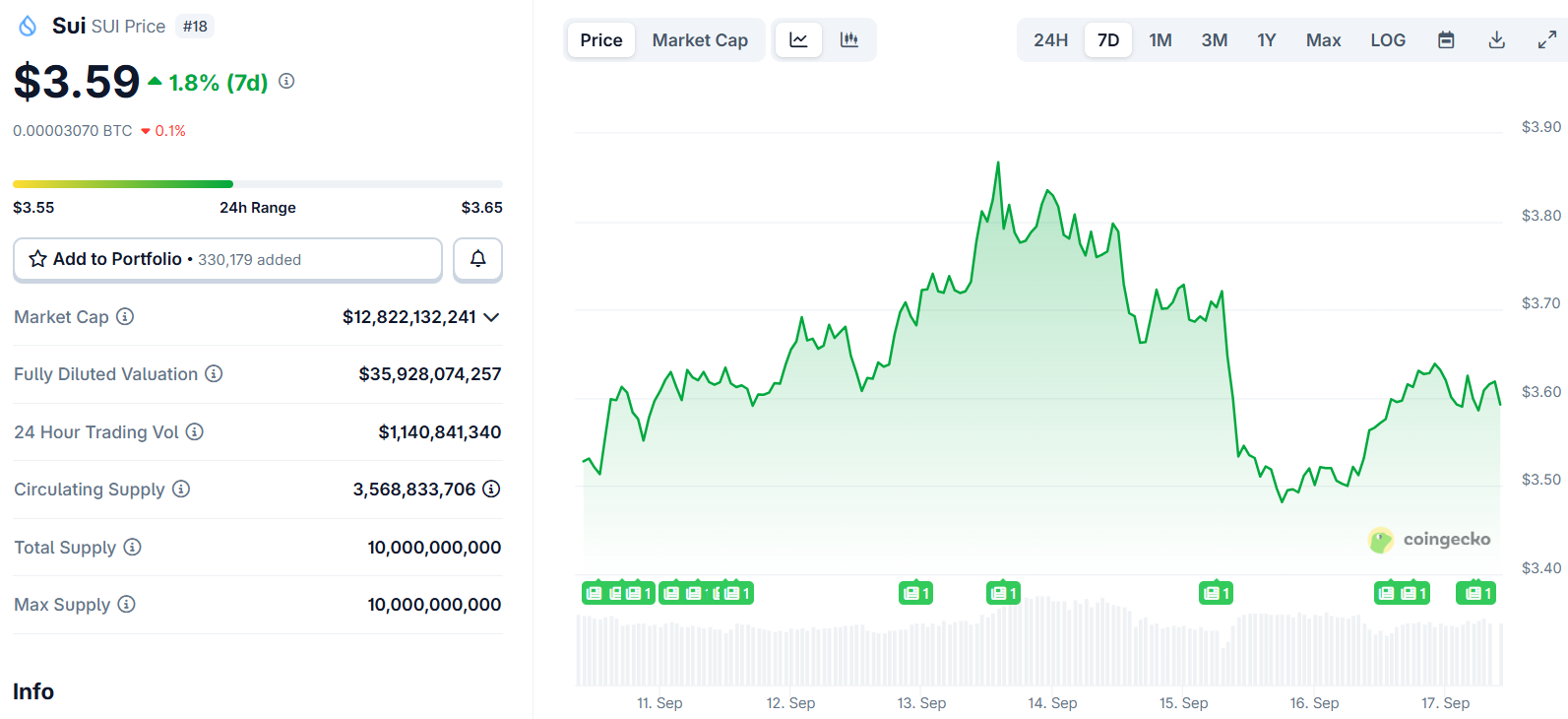Click info icon after 3,568,833,706 supply value

click(x=491, y=489)
